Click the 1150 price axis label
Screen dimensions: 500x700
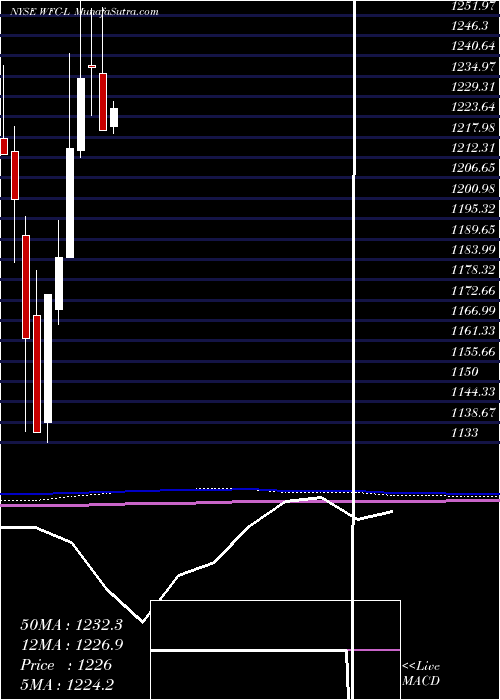(x=465, y=372)
